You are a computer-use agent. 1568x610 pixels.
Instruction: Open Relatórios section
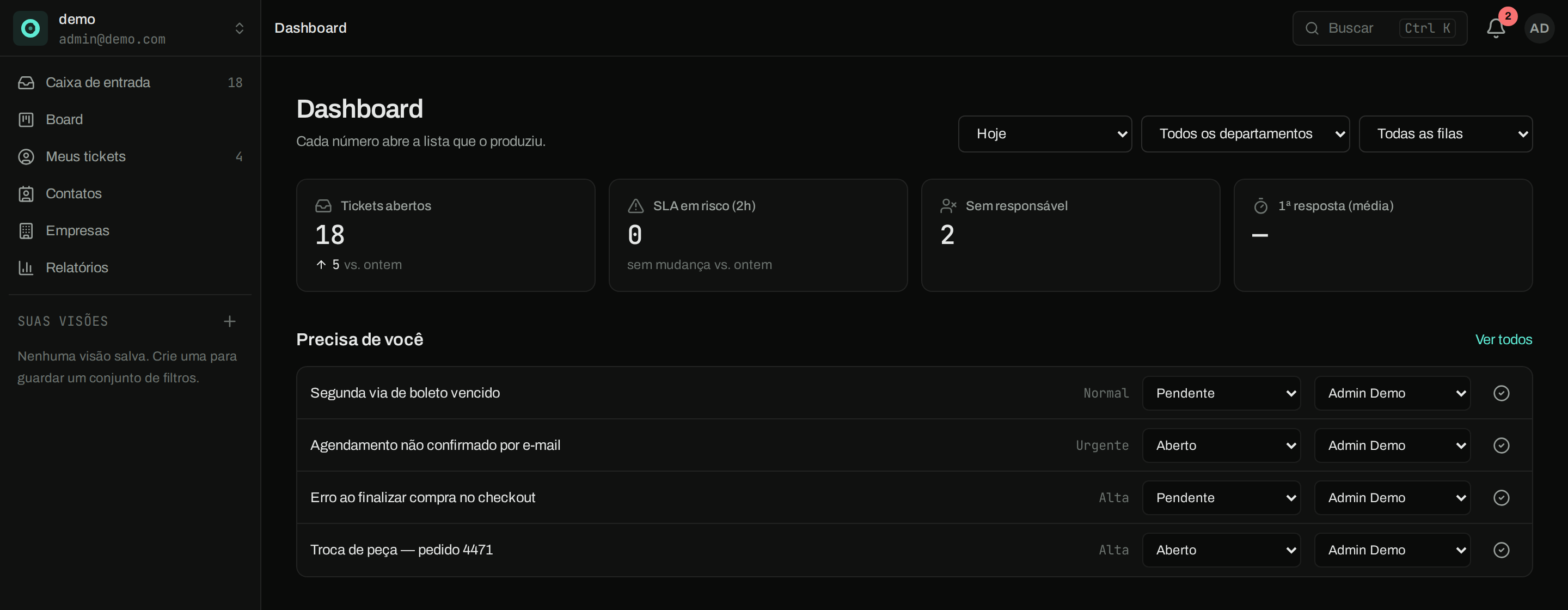tap(130, 268)
